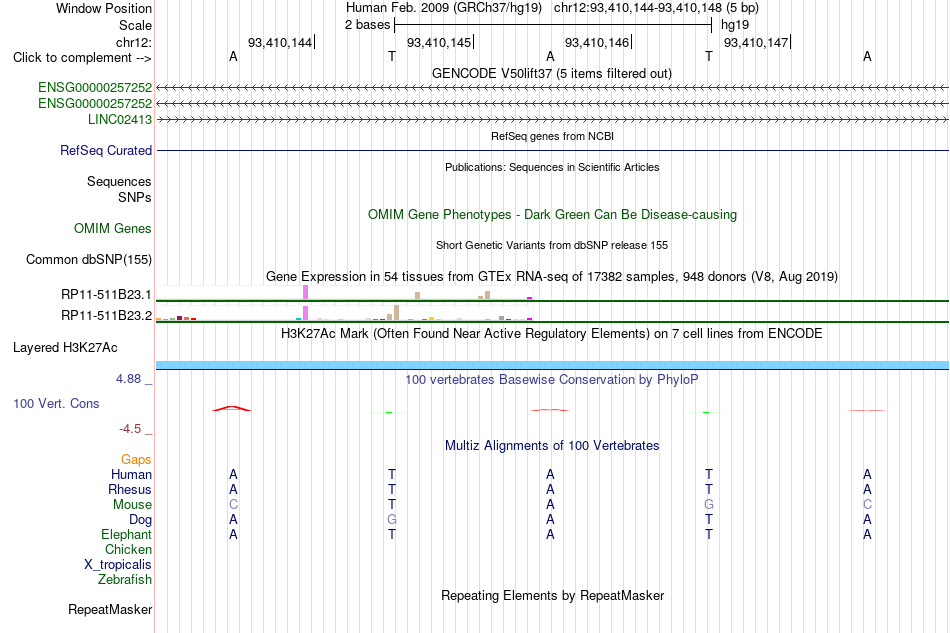Image resolution: width=950 pixels, height=633 pixels.
Task: Open 'Repeating Elements by RepeatMasker' title
Action: click(552, 595)
